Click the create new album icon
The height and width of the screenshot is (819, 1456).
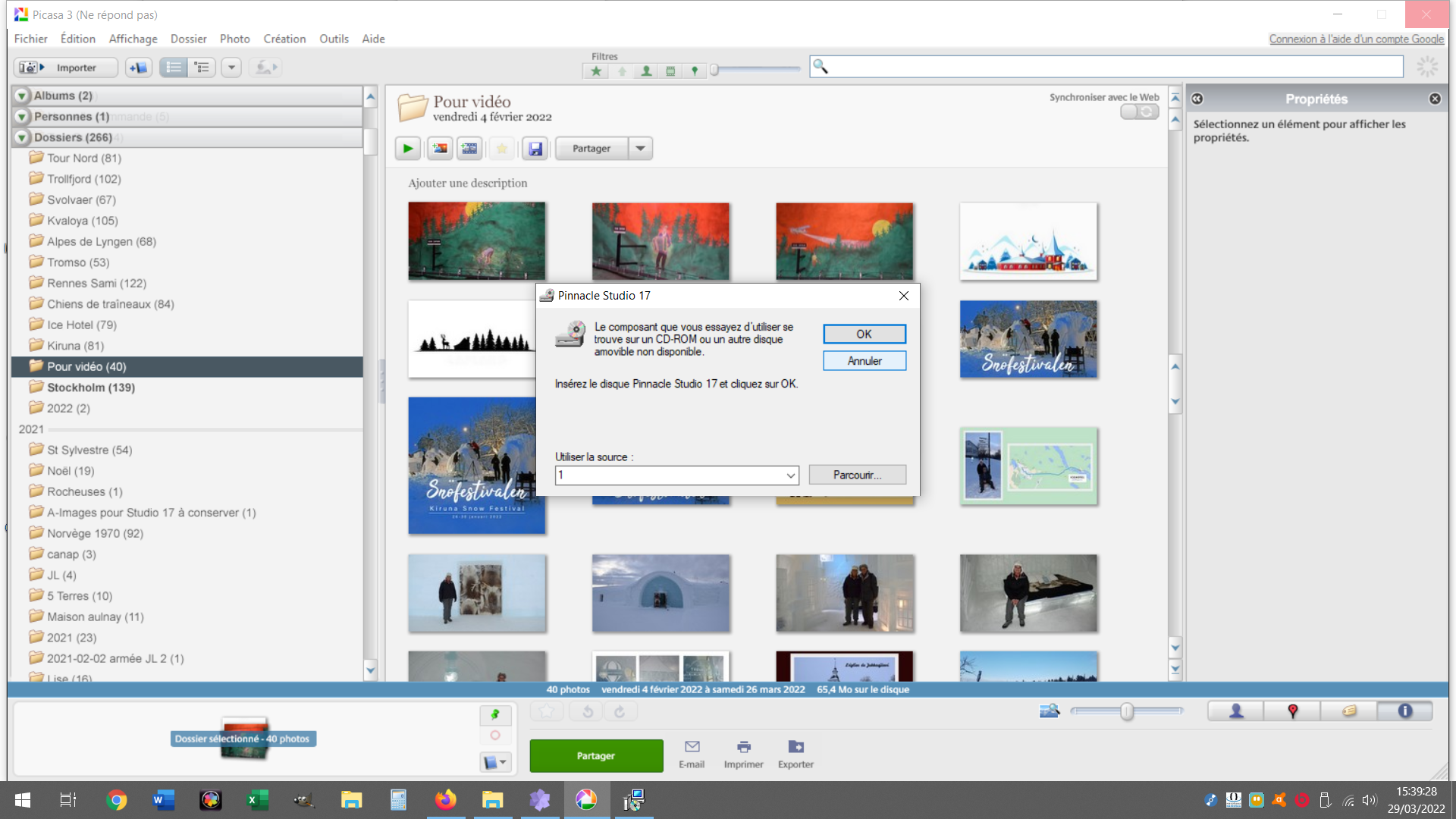pos(139,67)
